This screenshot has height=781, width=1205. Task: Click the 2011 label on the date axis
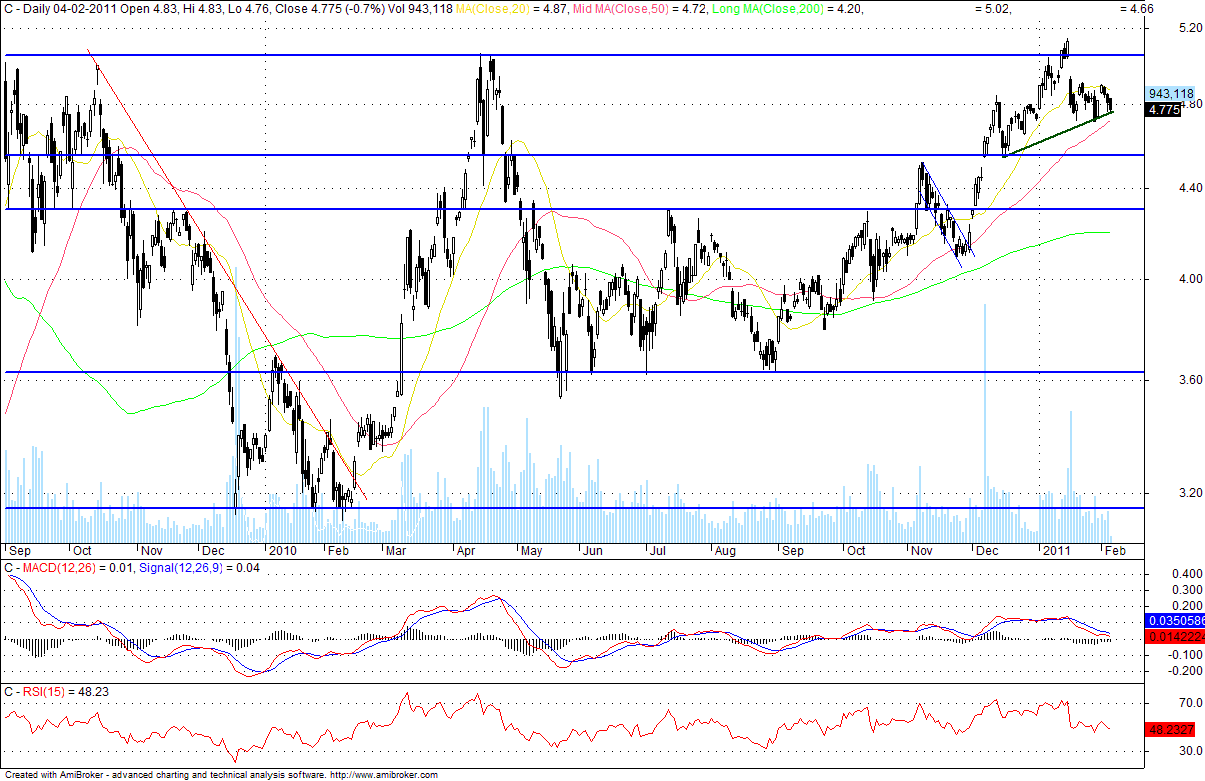[1056, 550]
